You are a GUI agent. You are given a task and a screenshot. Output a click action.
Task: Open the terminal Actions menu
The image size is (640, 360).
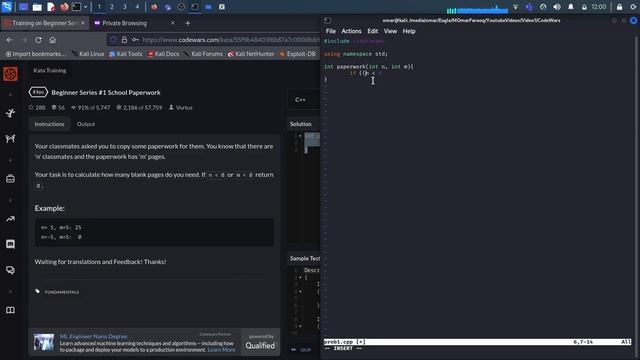[351, 31]
